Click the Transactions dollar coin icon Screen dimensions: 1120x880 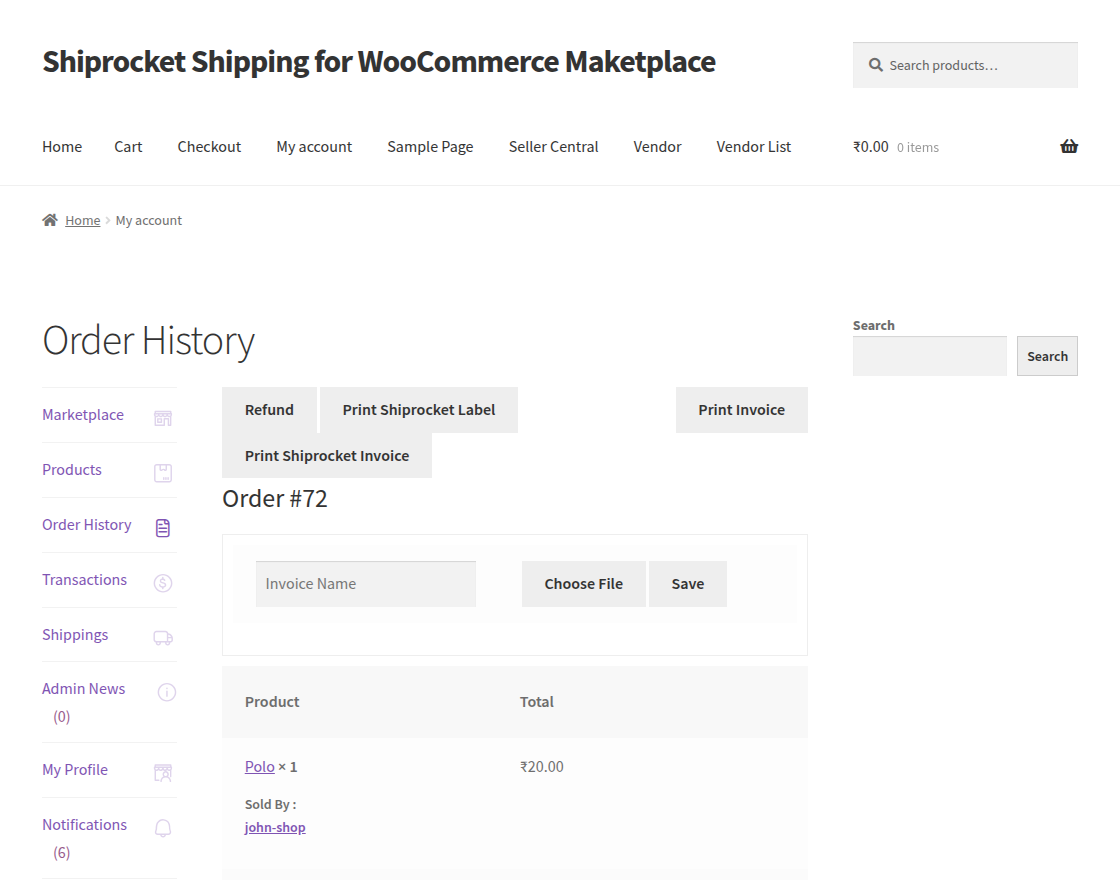tap(163, 583)
